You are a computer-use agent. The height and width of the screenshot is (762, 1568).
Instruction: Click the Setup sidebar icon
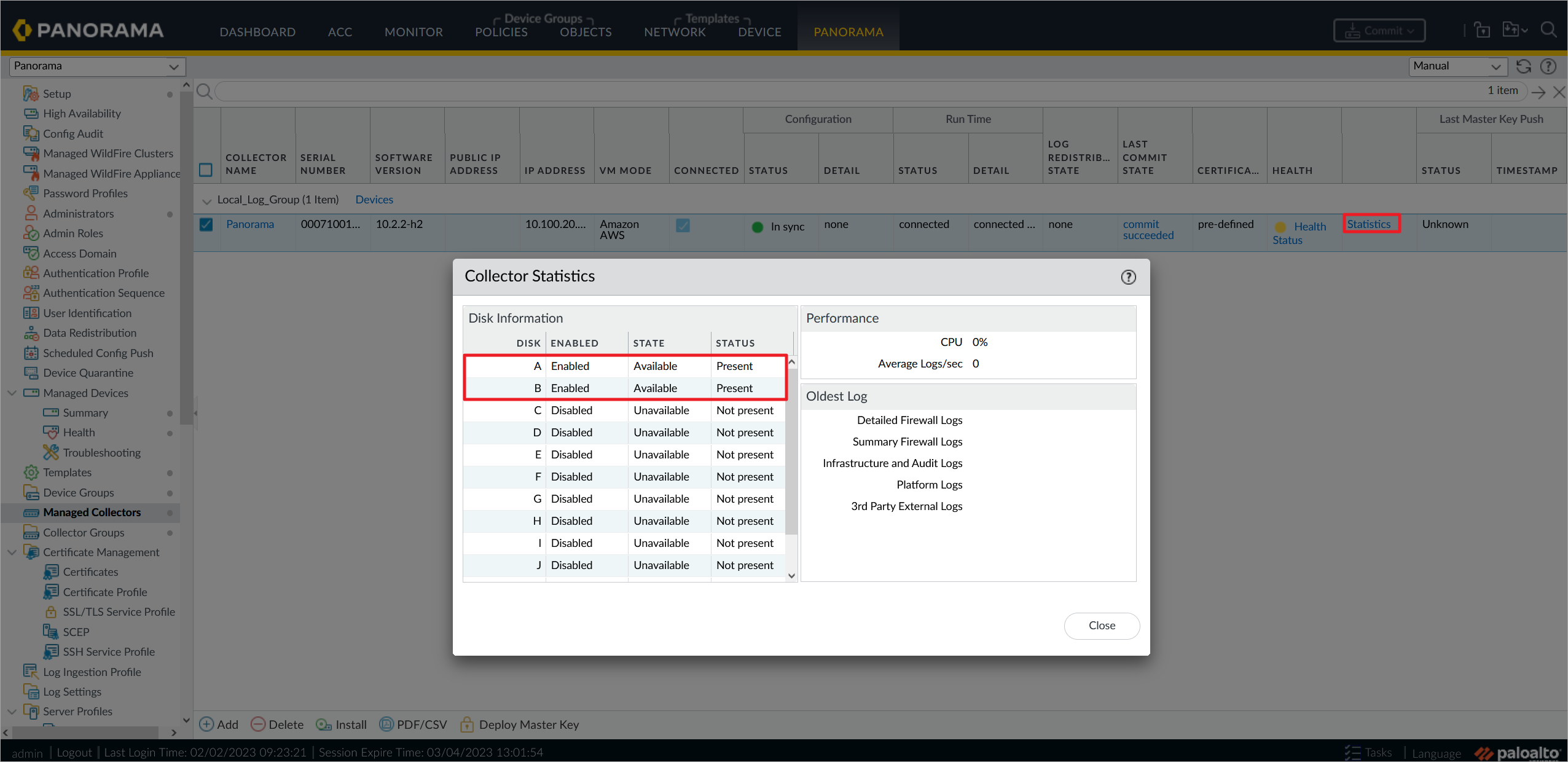tap(31, 93)
